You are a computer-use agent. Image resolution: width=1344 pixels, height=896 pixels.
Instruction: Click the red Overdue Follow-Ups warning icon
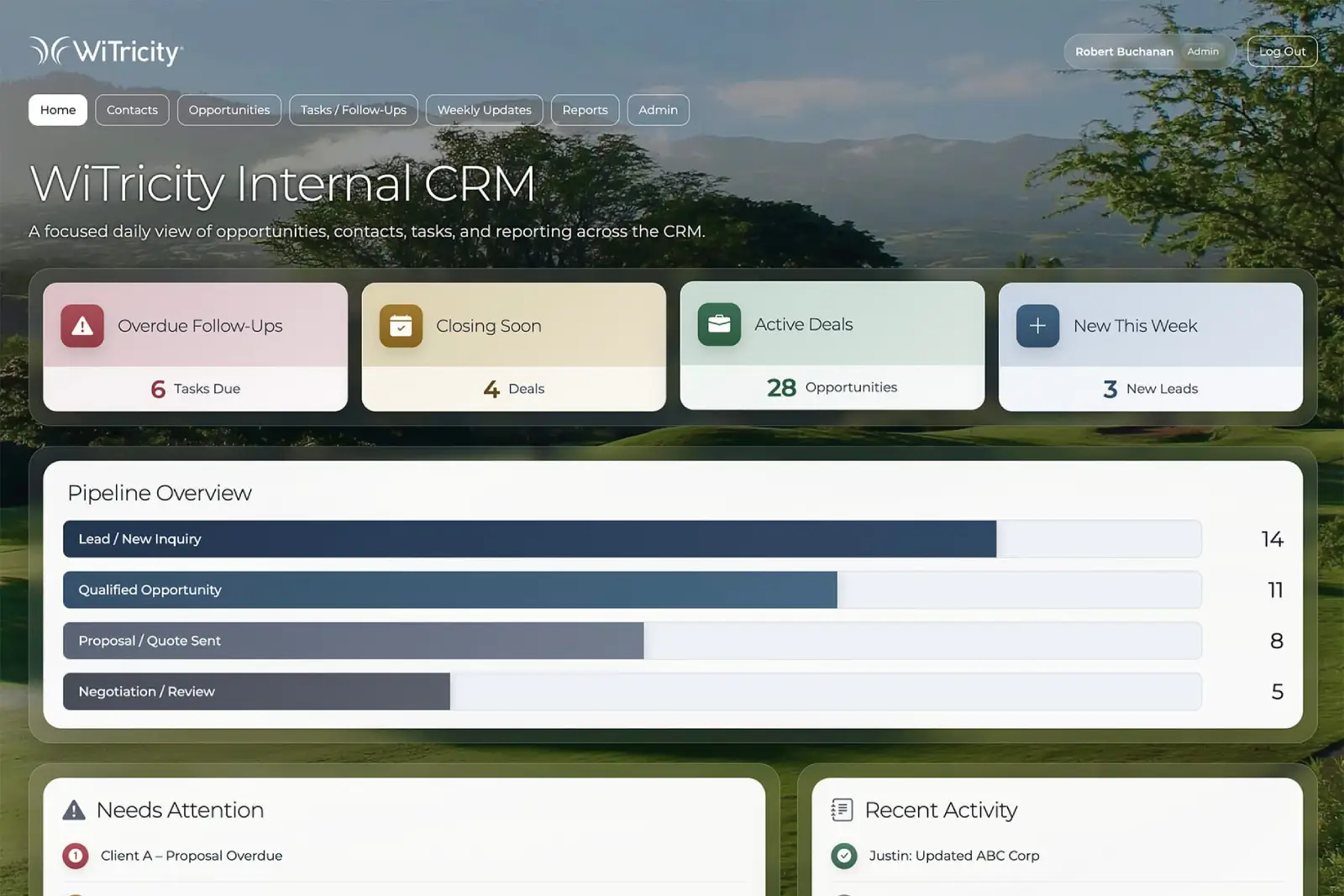tap(82, 326)
